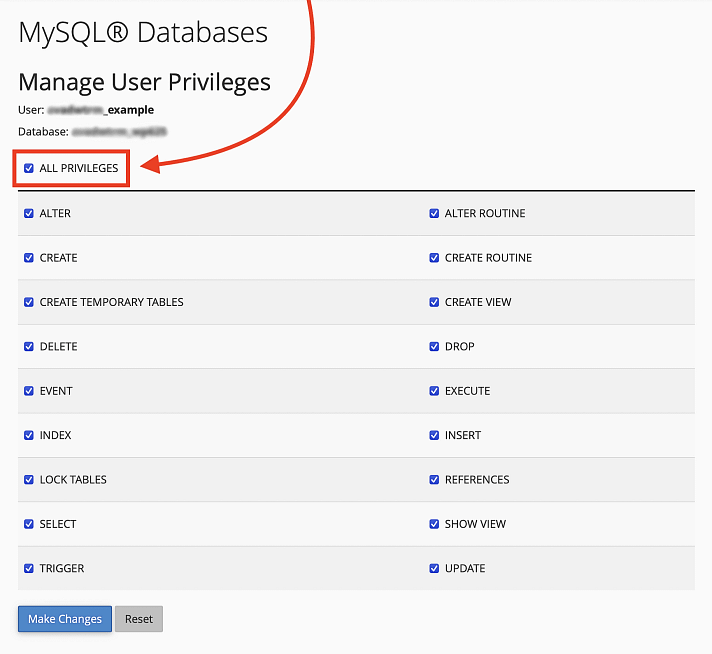
Task: Toggle the CREATE ROUTINE checkbox
Action: [x=434, y=258]
